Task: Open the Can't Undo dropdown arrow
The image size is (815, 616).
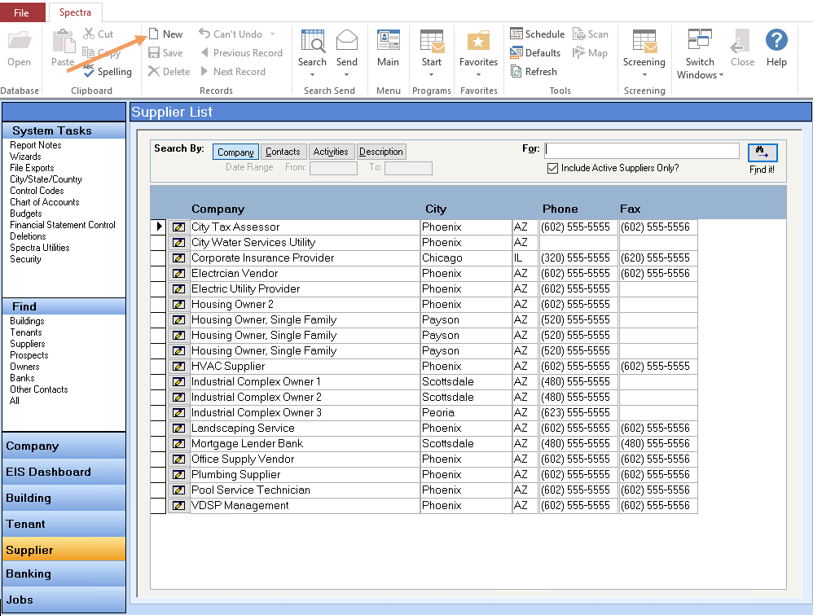Action: click(x=272, y=34)
